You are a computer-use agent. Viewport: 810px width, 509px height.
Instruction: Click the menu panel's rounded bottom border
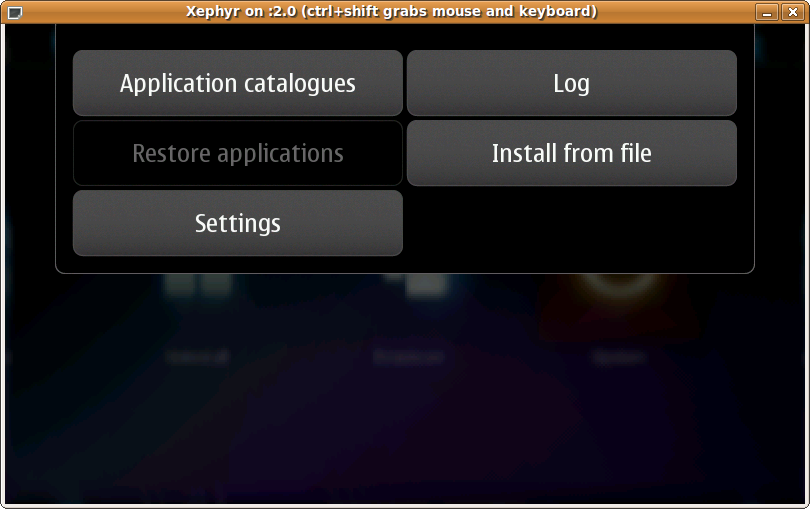pos(404,273)
